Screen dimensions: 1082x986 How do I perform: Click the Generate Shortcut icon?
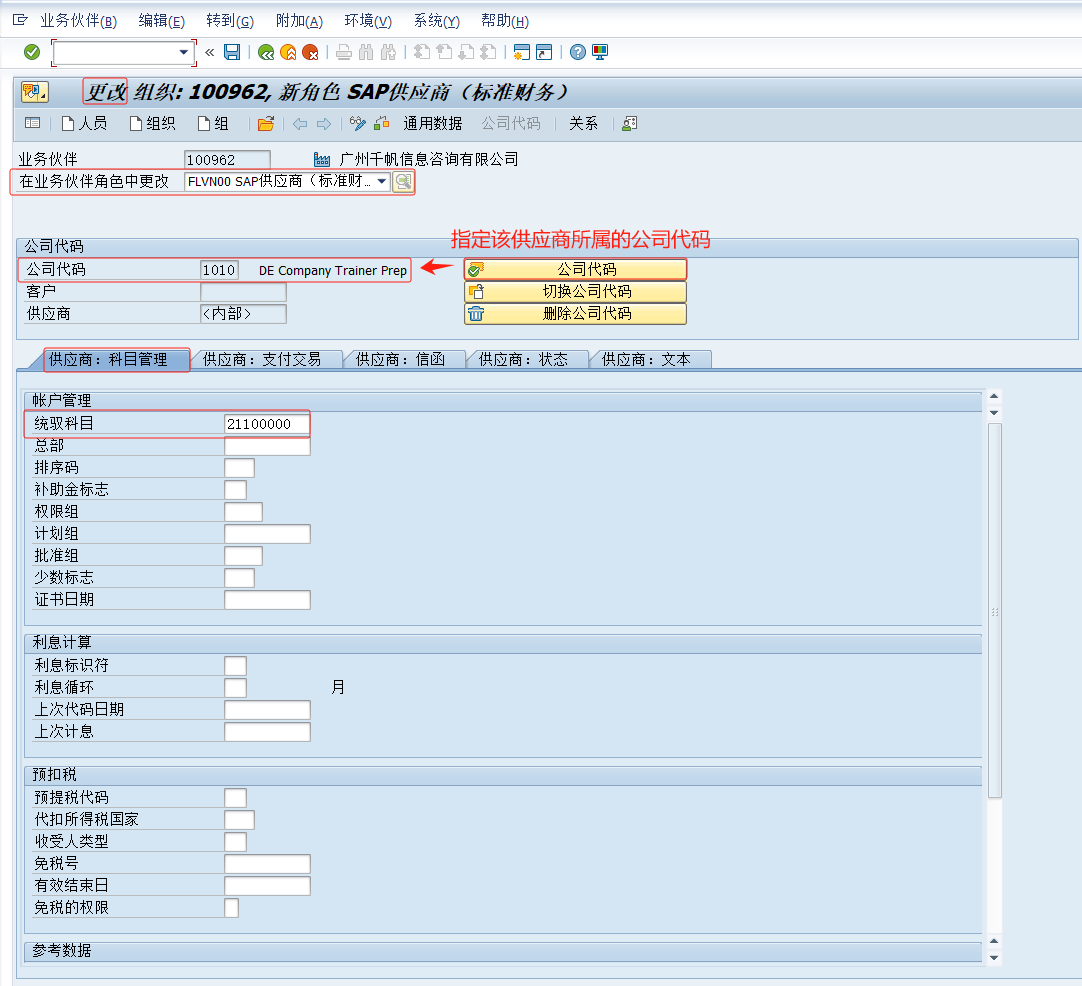(x=544, y=52)
